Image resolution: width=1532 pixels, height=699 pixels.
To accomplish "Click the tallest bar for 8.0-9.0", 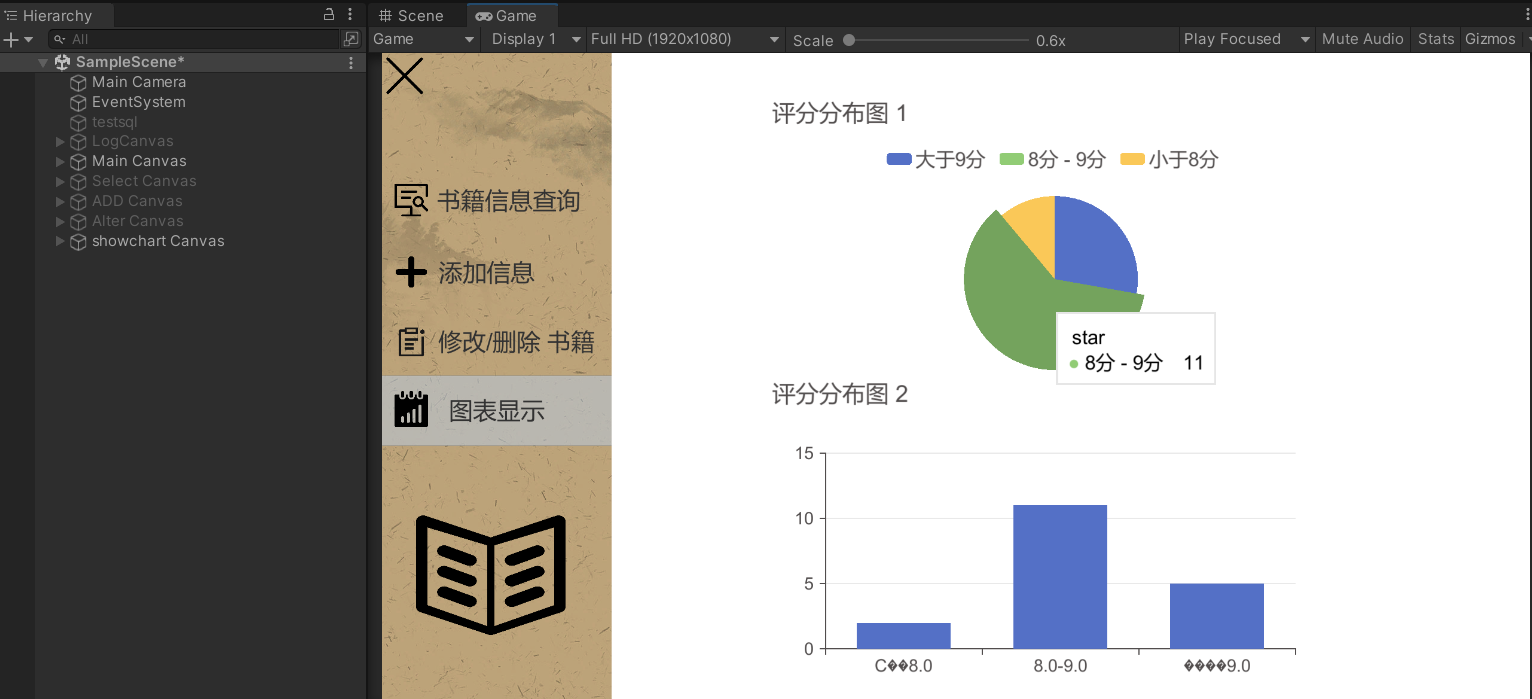I will coord(1060,577).
